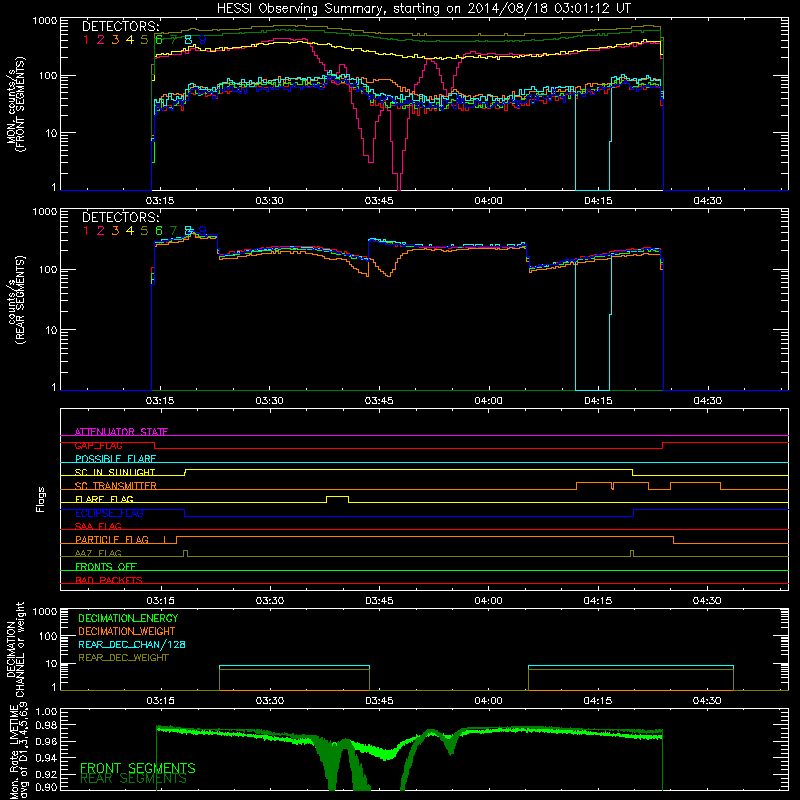Screen dimensions: 800x800
Task: Select detector 2 in the front segments legend
Action: tap(101, 40)
